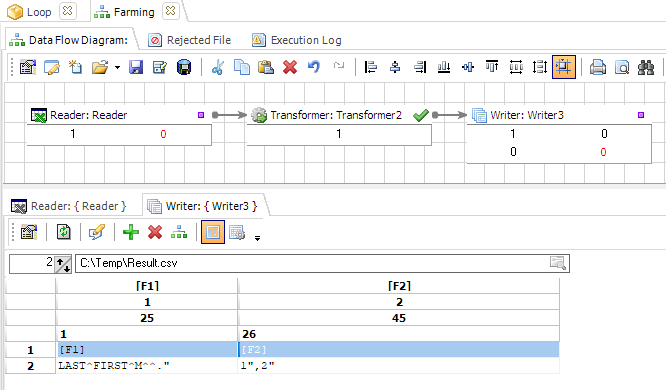Open print preview magnifier page icon

point(622,67)
